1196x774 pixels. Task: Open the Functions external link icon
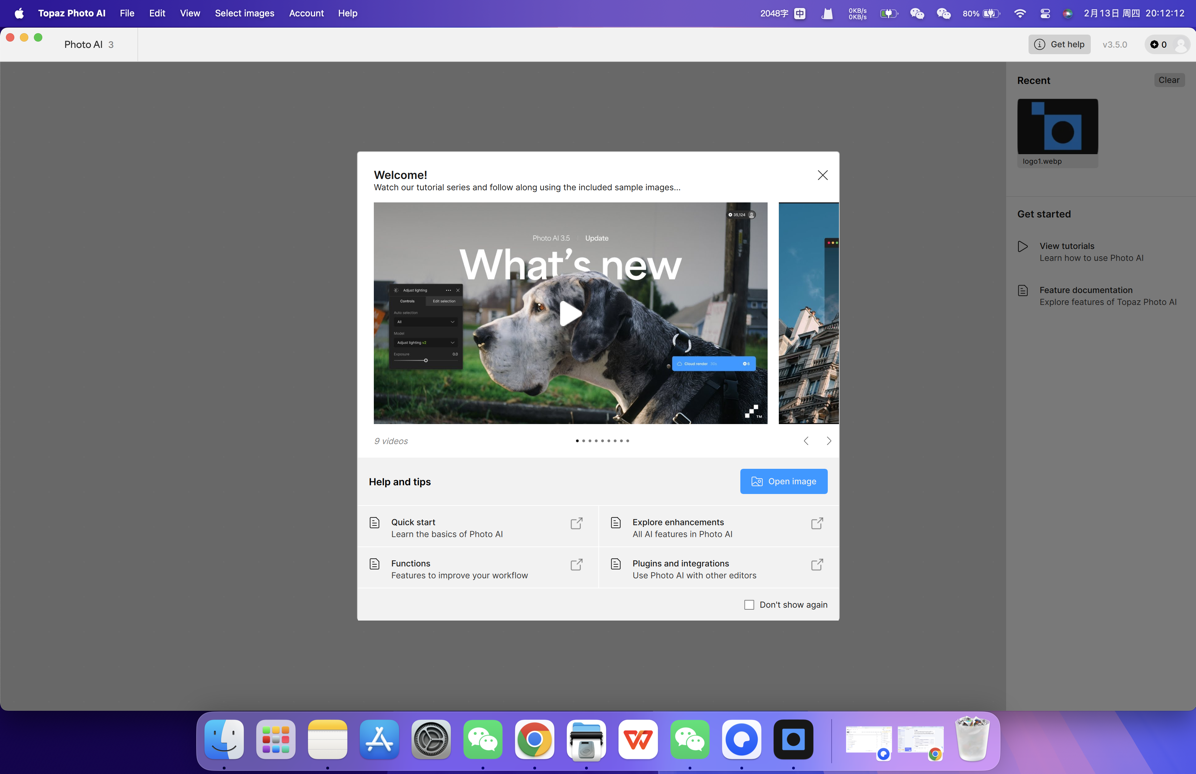tap(576, 565)
